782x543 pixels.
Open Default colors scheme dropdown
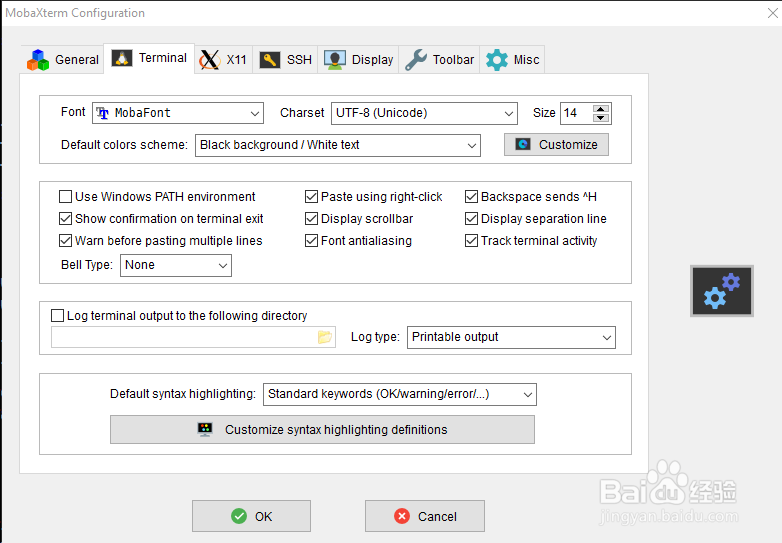click(x=338, y=145)
